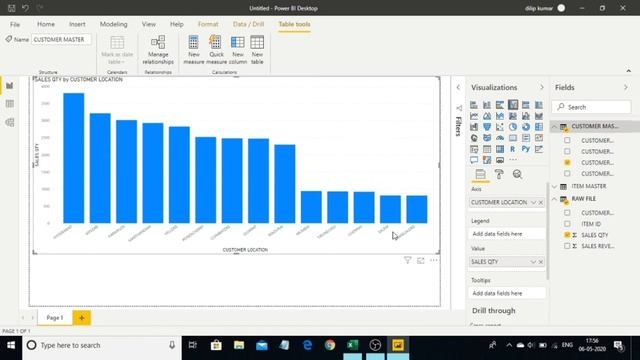Collapse the RAW FILE table
The height and width of the screenshot is (360, 640).
pyautogui.click(x=554, y=199)
